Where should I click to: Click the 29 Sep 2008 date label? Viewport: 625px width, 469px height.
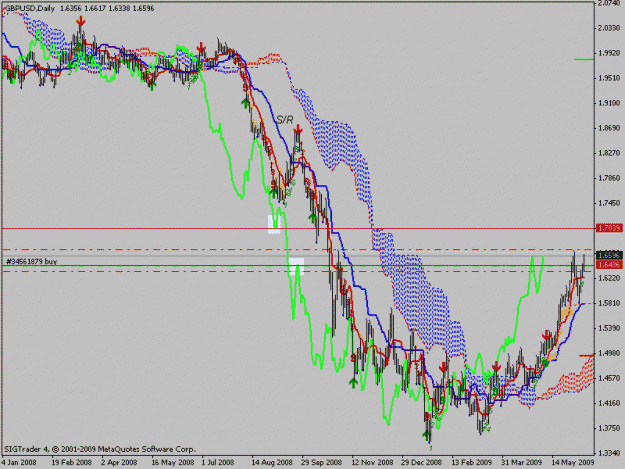coord(321,463)
